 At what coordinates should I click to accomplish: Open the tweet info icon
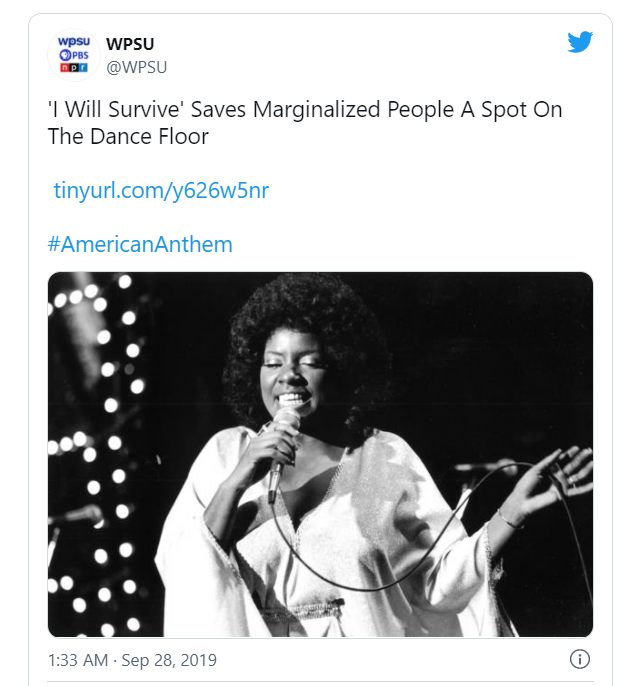579,659
